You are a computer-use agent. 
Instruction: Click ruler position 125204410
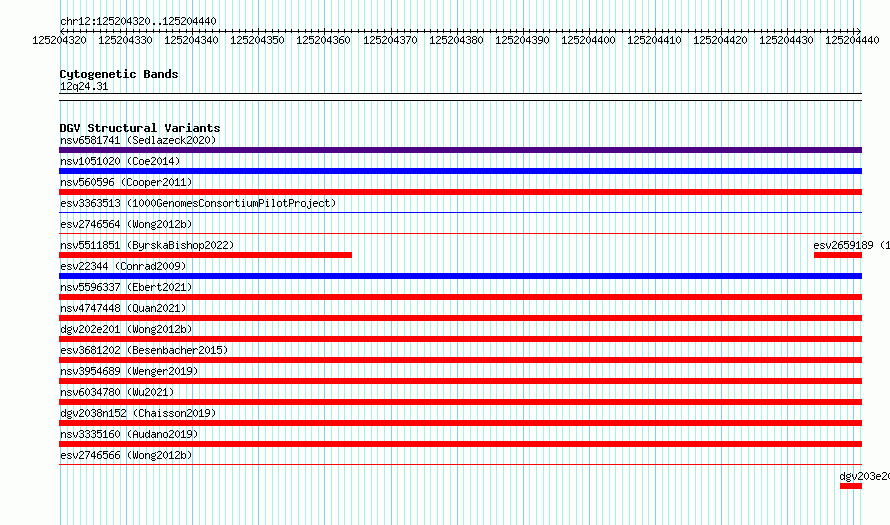tap(654, 40)
